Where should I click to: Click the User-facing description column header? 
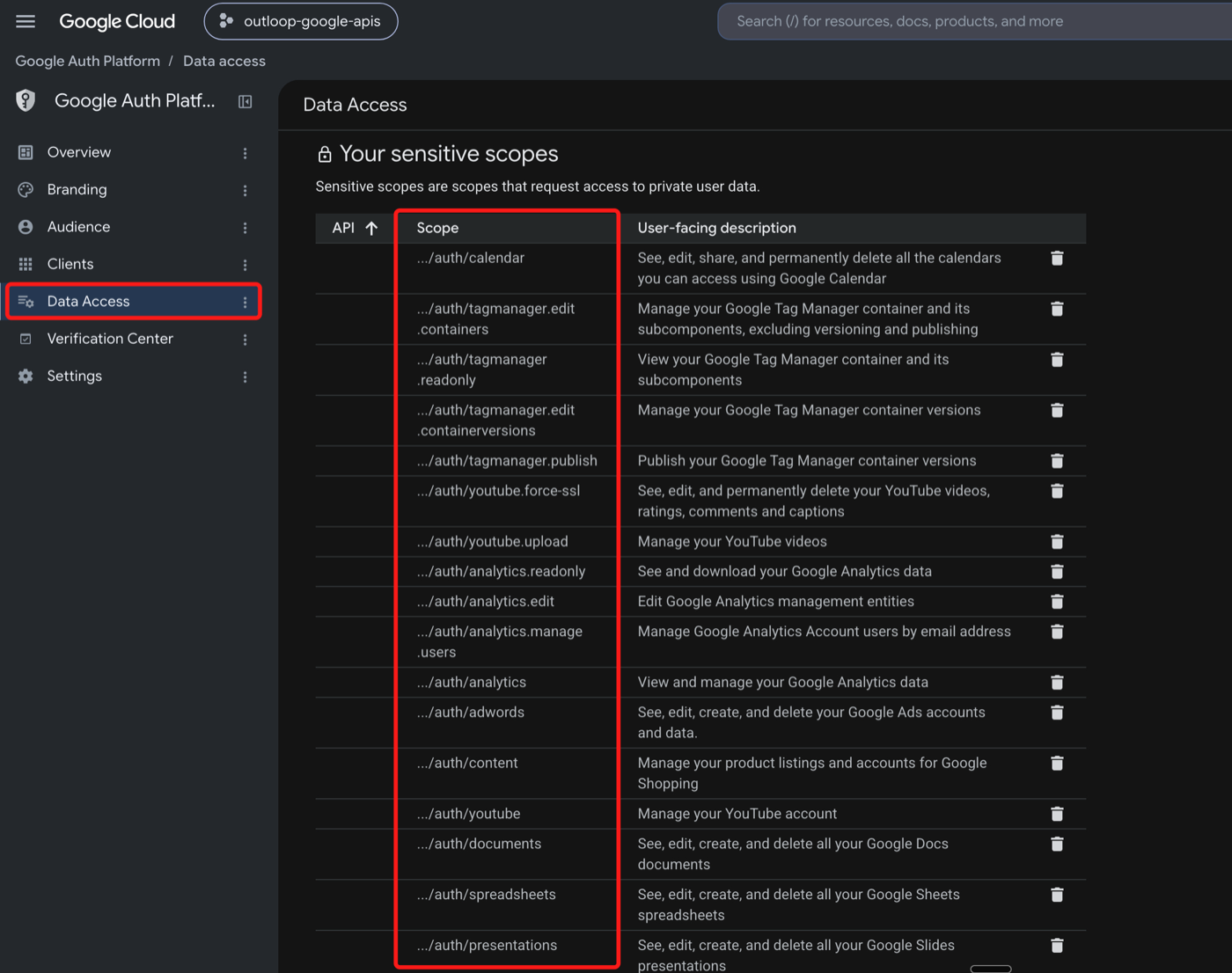[717, 228]
